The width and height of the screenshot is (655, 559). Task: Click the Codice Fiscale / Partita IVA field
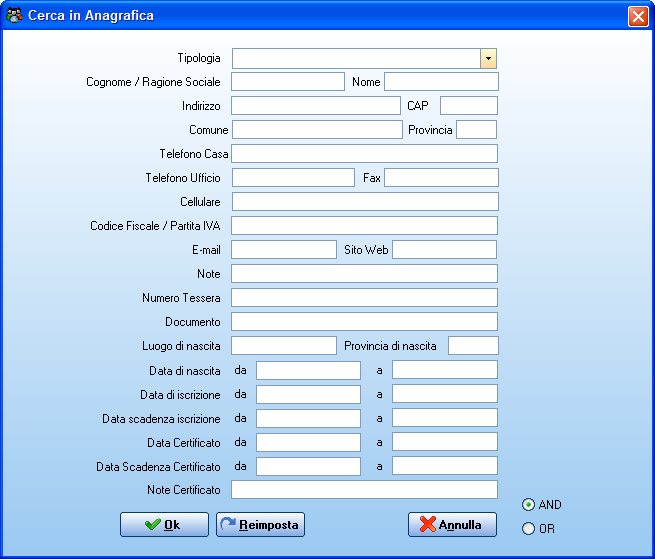click(x=364, y=226)
